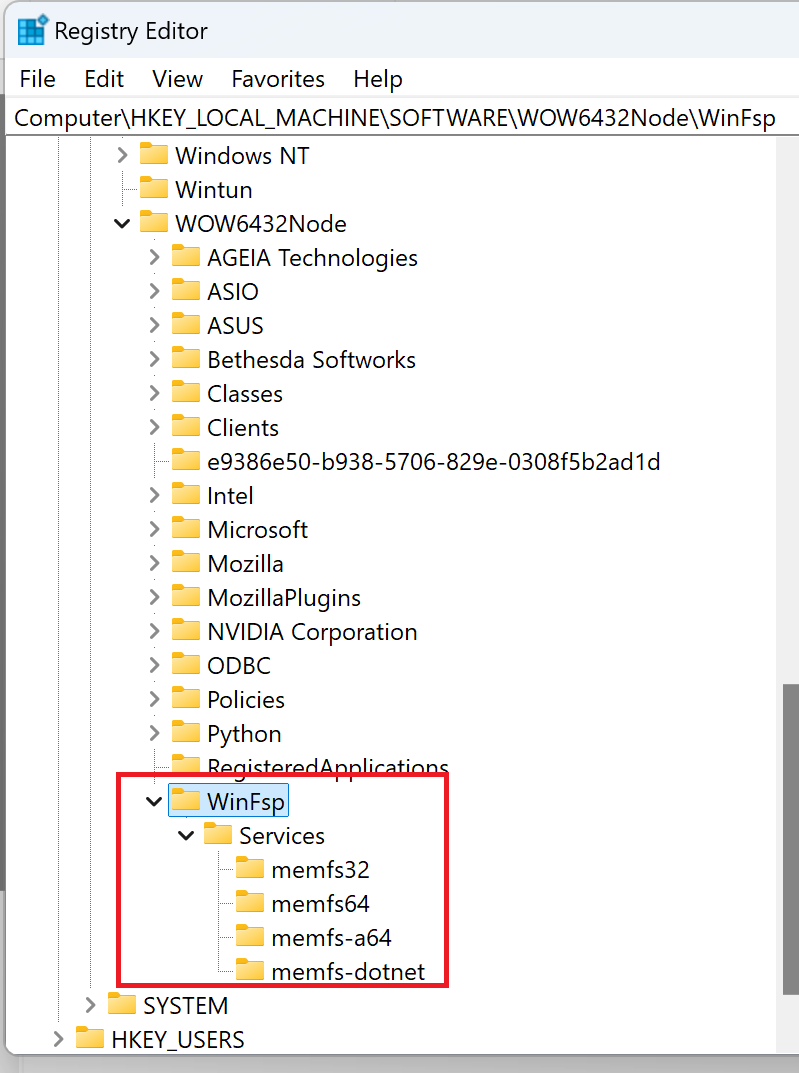Viewport: 799px width, 1073px height.
Task: Expand the ASUS key
Action: [155, 325]
